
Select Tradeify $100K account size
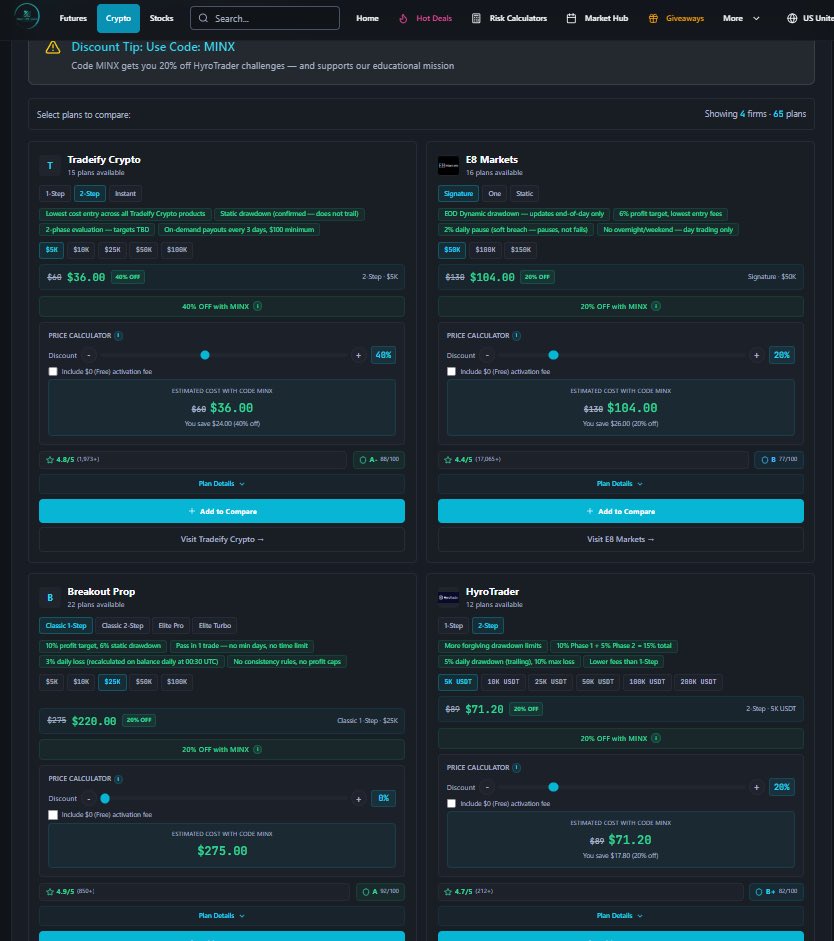(177, 250)
